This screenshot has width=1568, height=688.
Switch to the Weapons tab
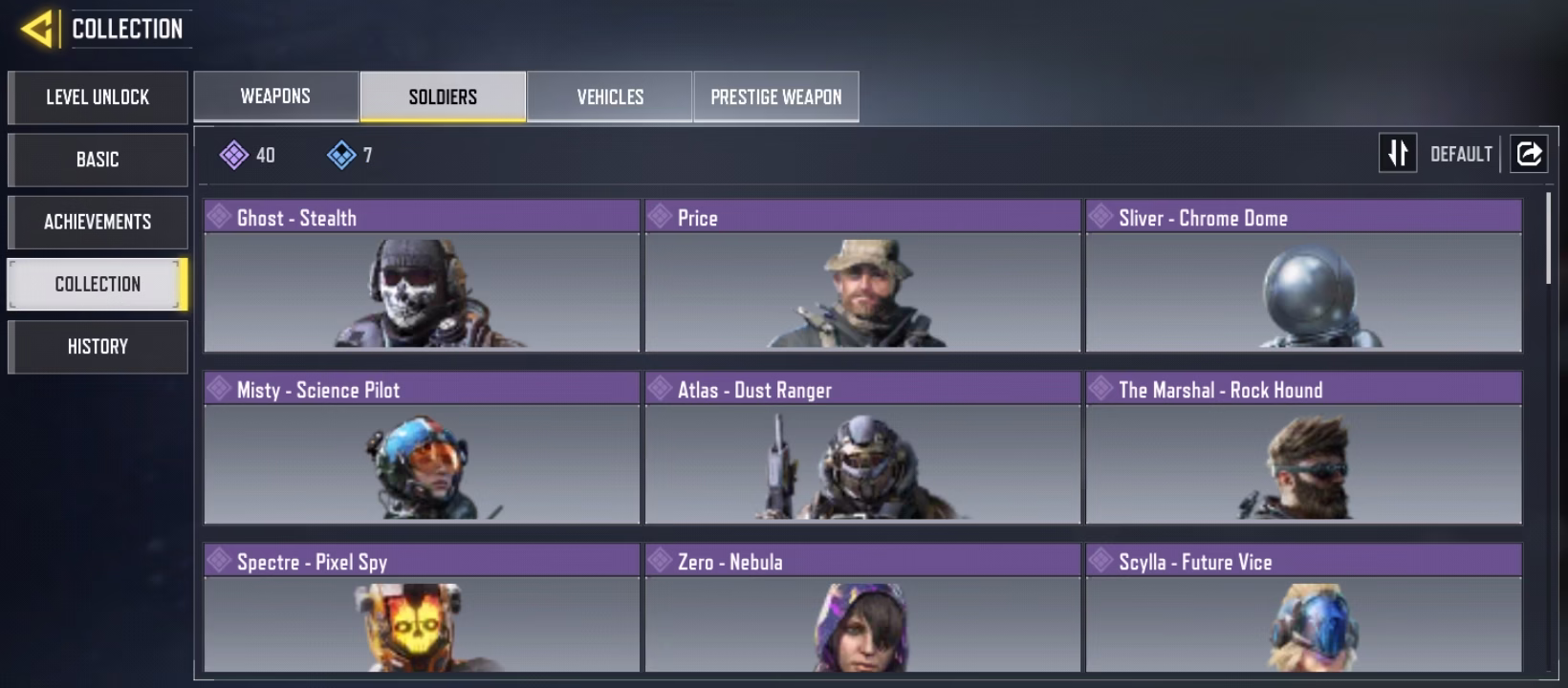[275, 97]
